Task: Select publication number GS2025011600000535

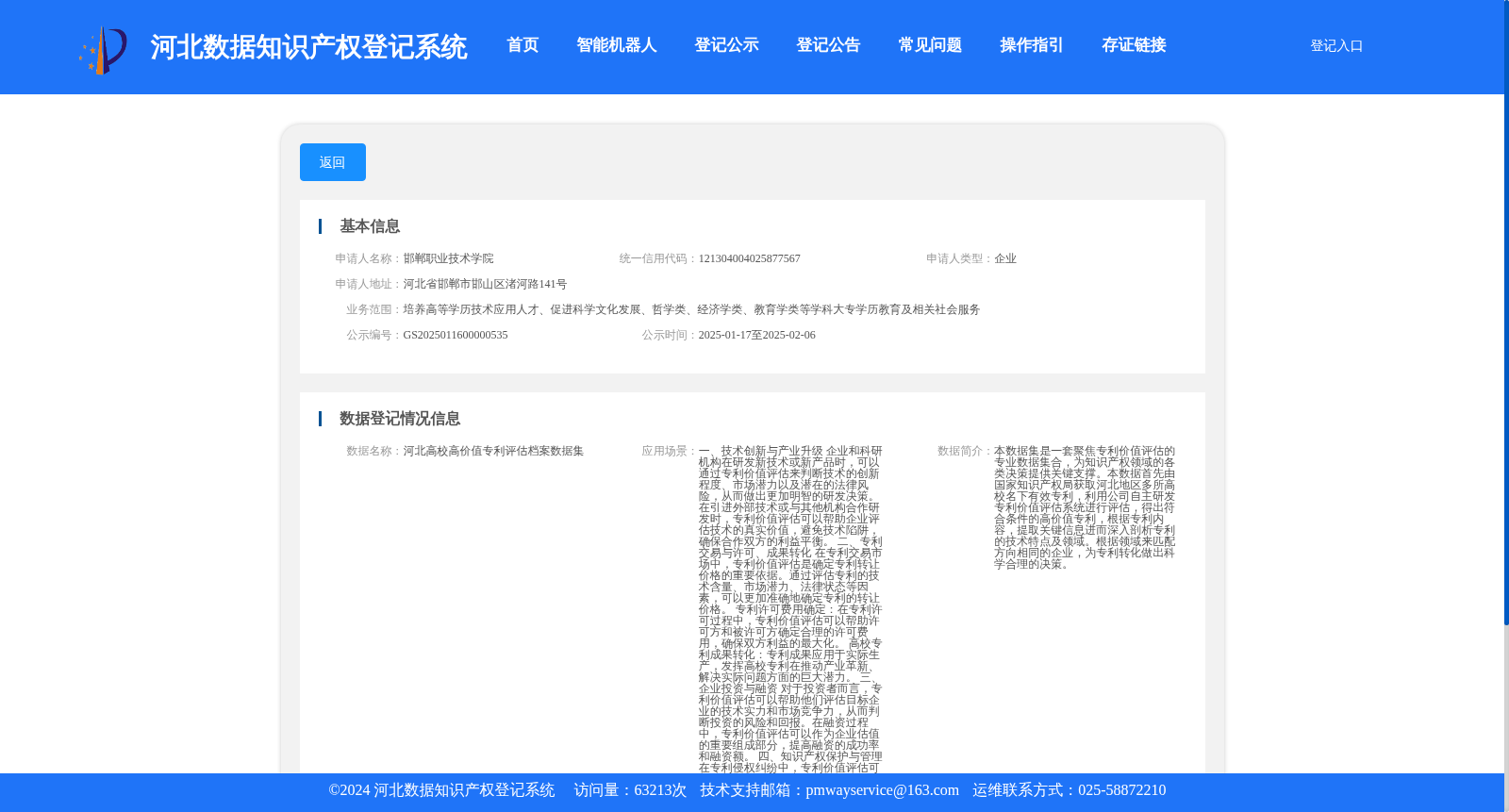Action: point(456,335)
